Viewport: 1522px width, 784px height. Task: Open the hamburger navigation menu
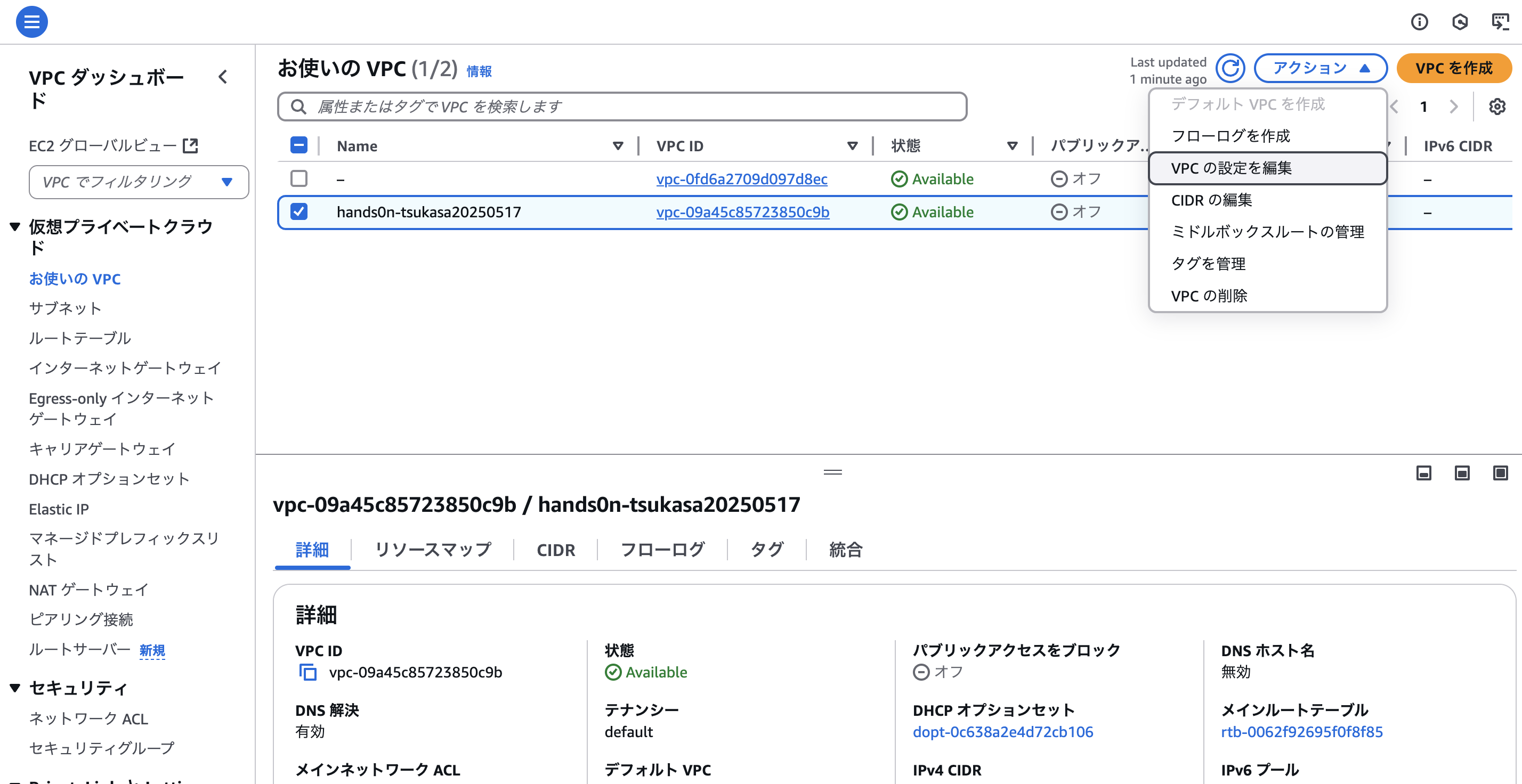pos(31,22)
